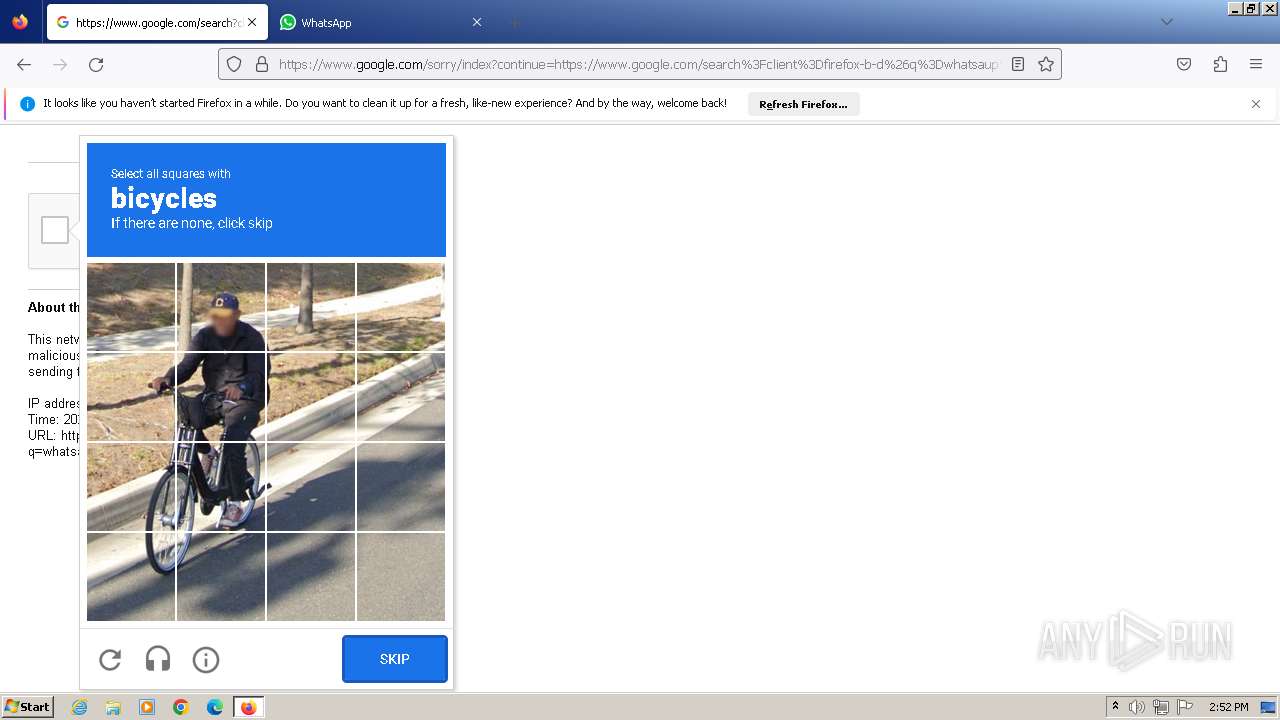Open captcha help info icon

click(206, 659)
